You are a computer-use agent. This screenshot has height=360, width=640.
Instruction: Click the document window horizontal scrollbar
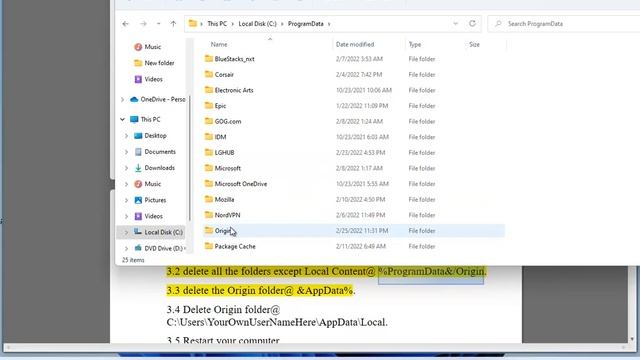point(316,347)
